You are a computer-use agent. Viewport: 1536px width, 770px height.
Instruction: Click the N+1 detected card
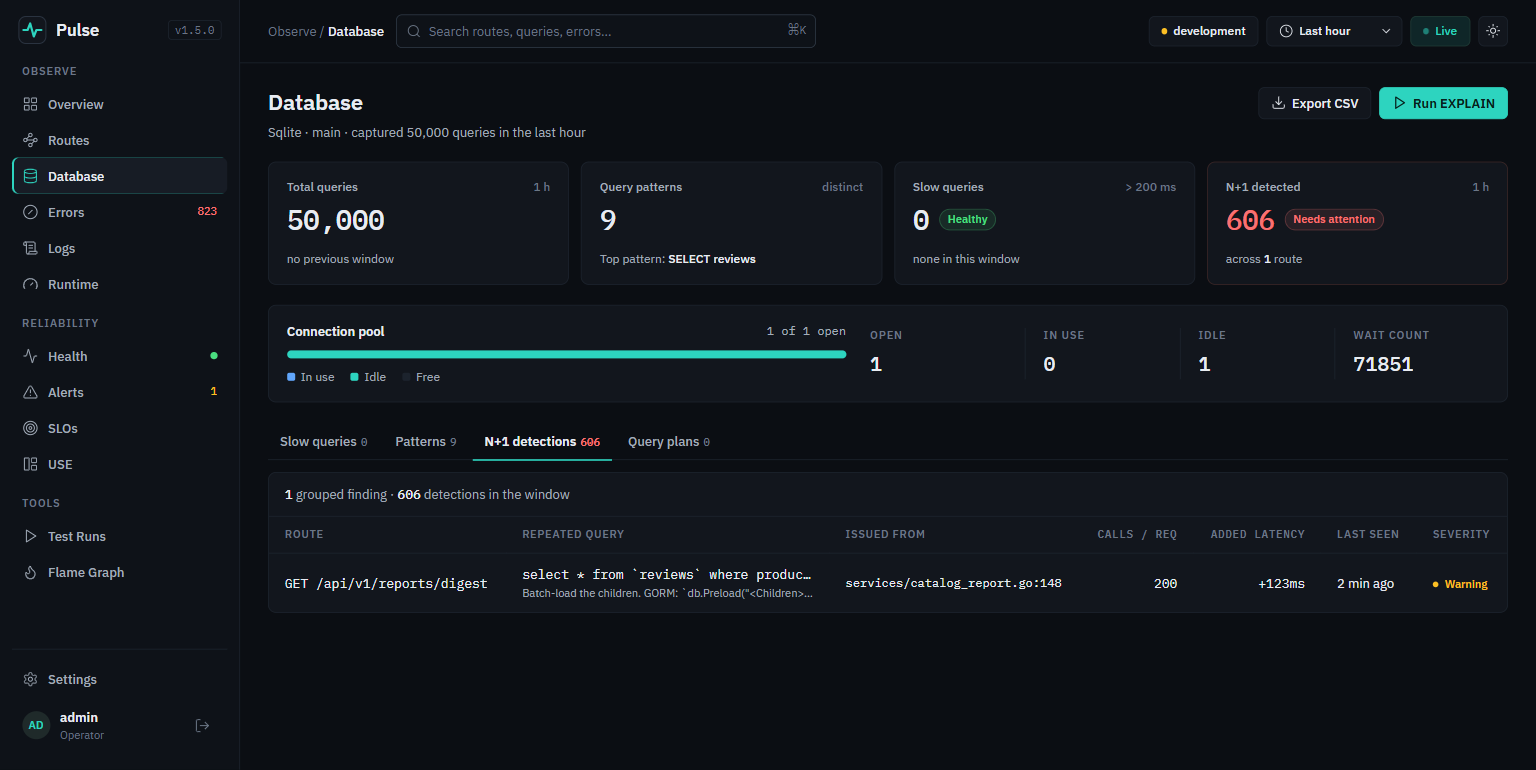(x=1357, y=223)
